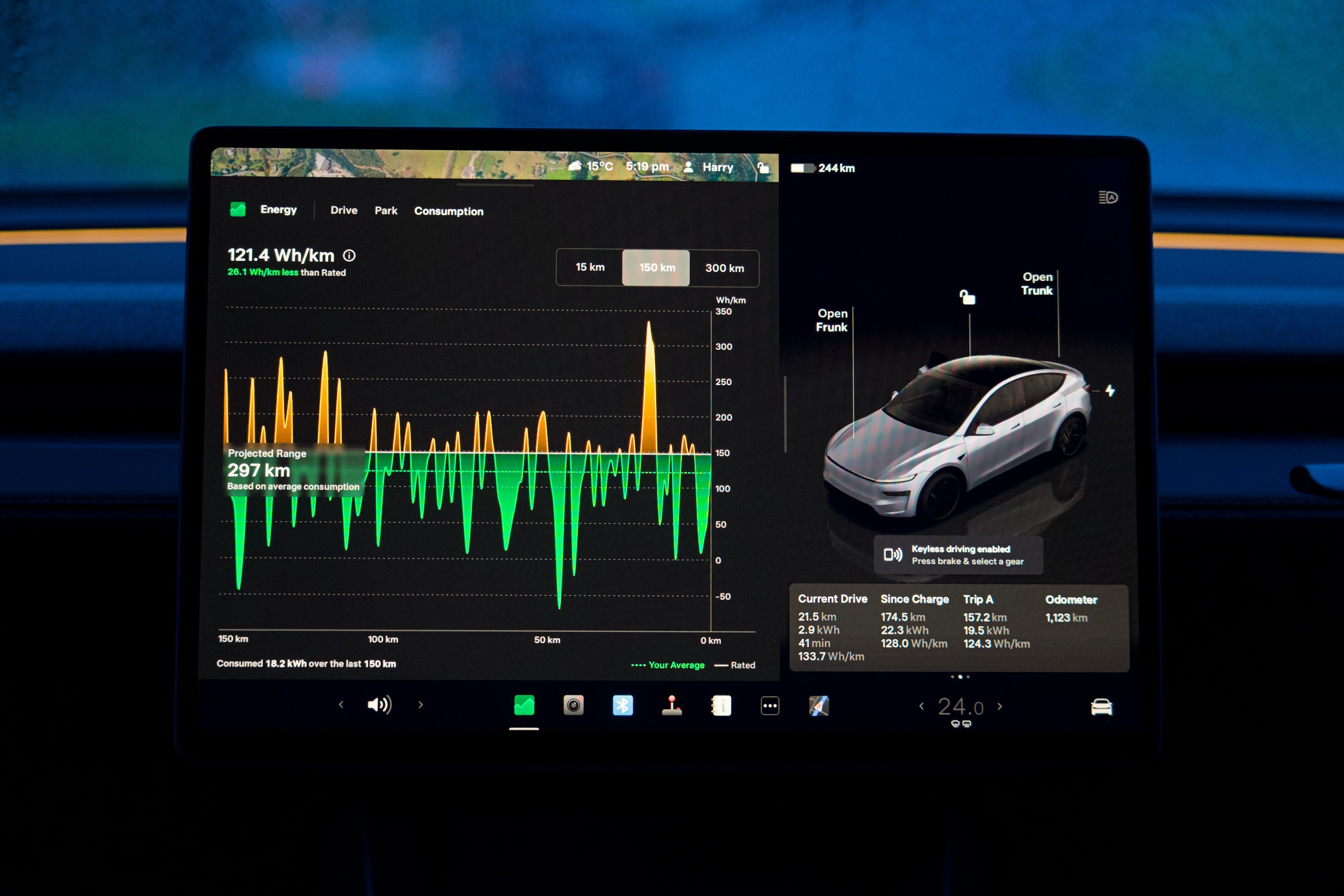Open vehicle controls car icon
Screen dimensions: 1344x896
pyautogui.click(x=1101, y=707)
